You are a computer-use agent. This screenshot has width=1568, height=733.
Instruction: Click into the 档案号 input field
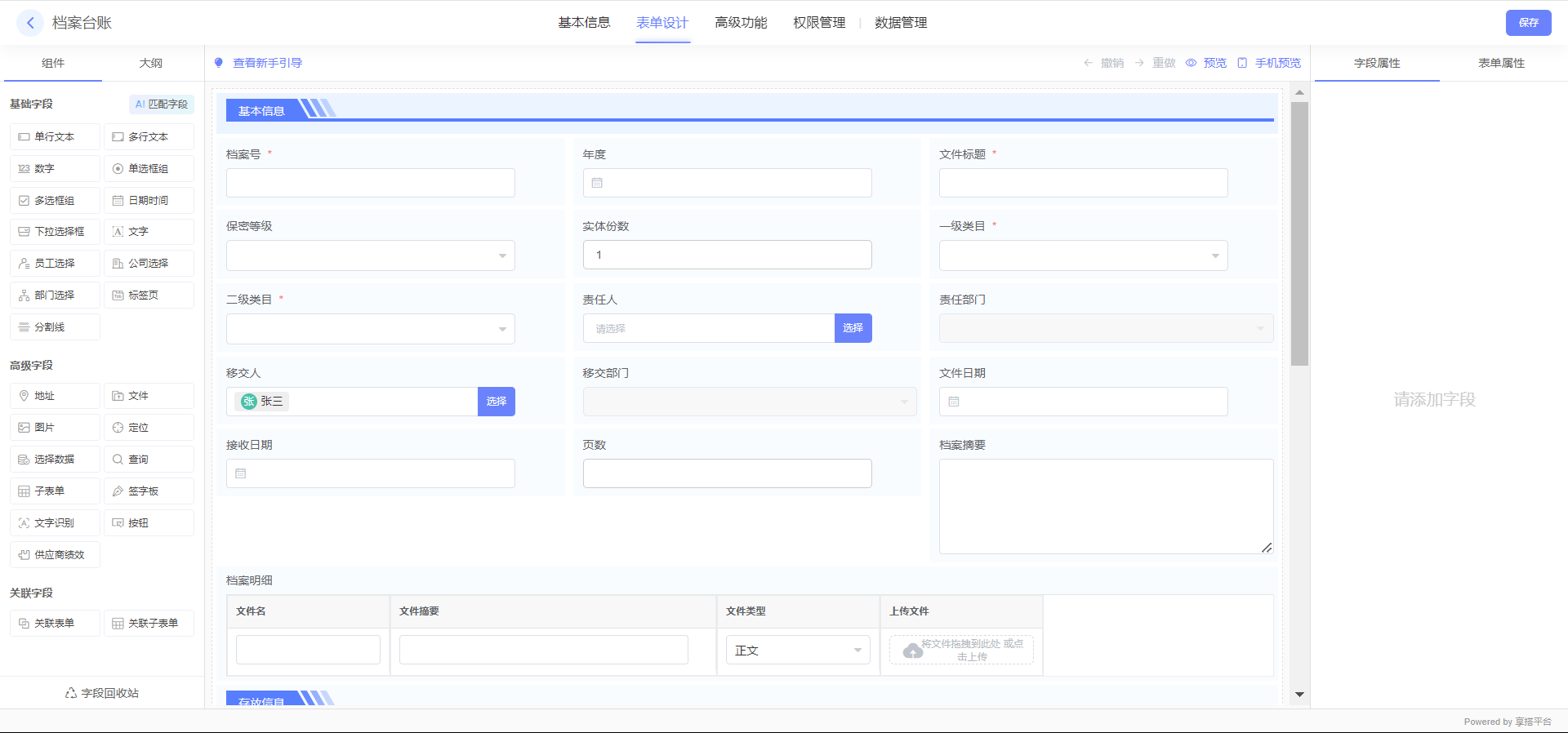point(370,183)
